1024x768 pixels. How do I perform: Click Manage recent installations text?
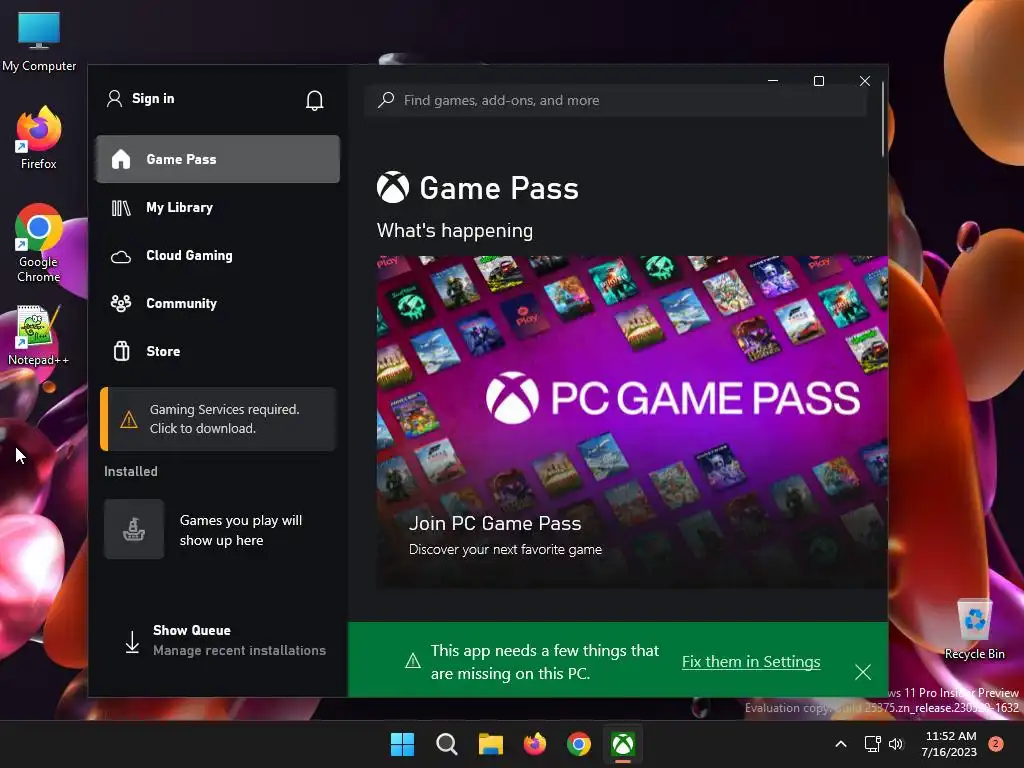tap(240, 650)
